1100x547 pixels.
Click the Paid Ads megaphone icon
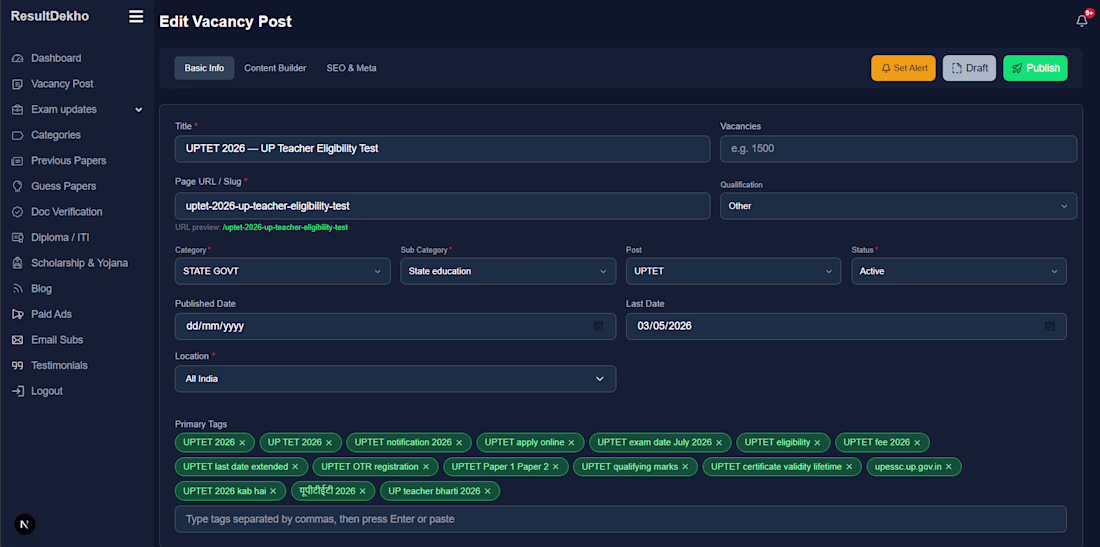(x=18, y=314)
